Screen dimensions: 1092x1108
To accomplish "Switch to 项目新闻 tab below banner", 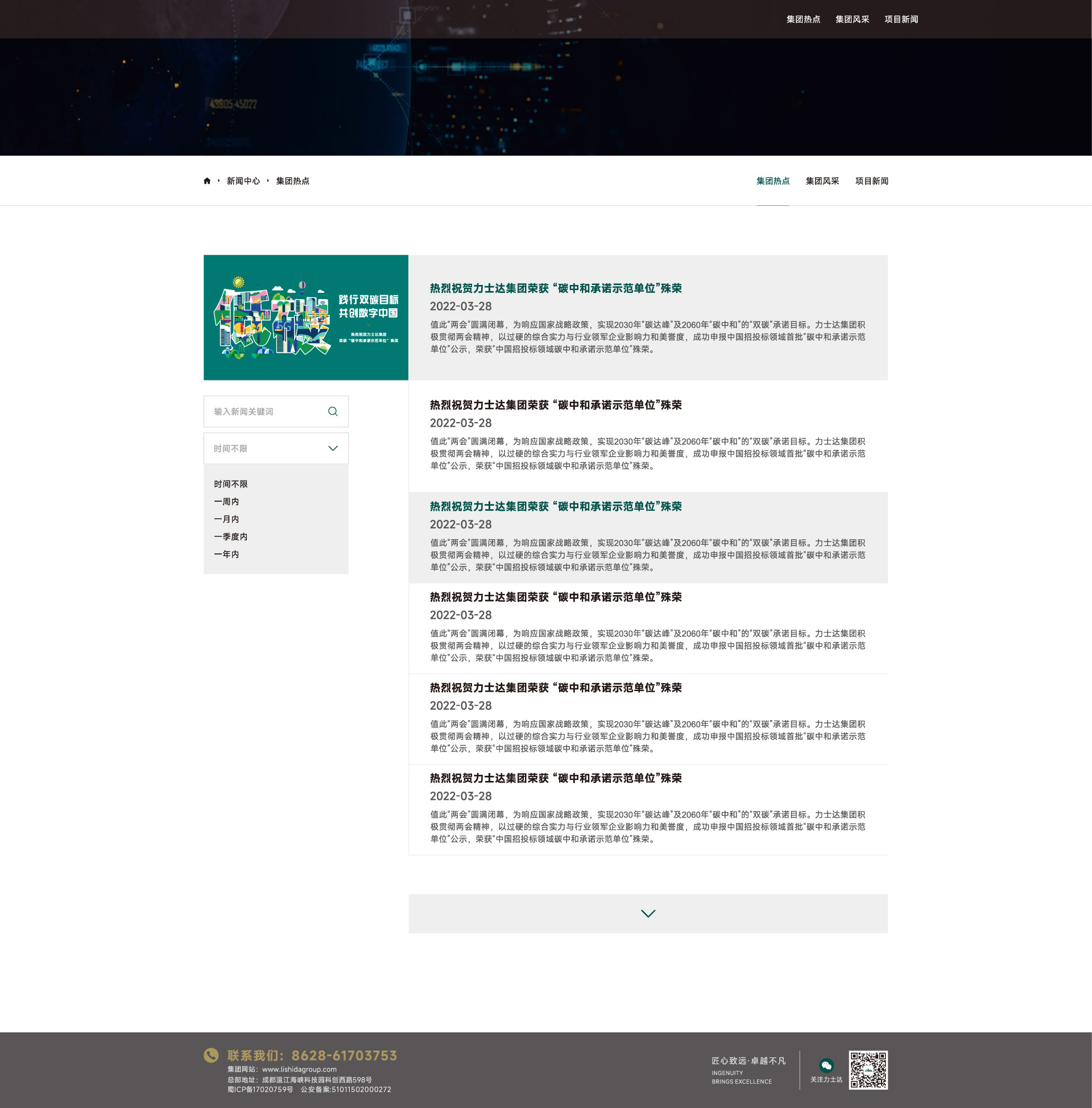I will 872,181.
